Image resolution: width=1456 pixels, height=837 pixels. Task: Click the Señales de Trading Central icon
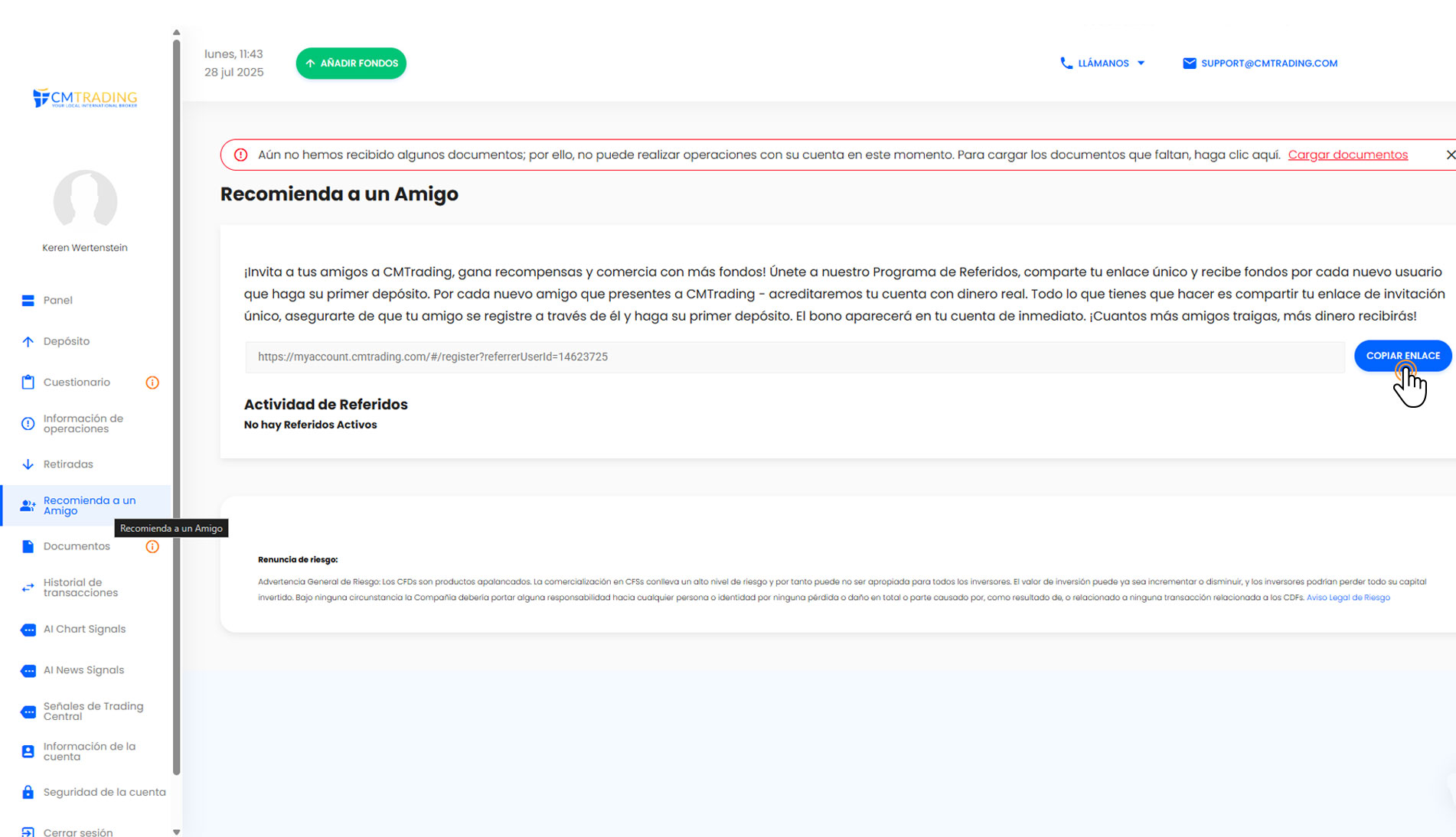28,712
